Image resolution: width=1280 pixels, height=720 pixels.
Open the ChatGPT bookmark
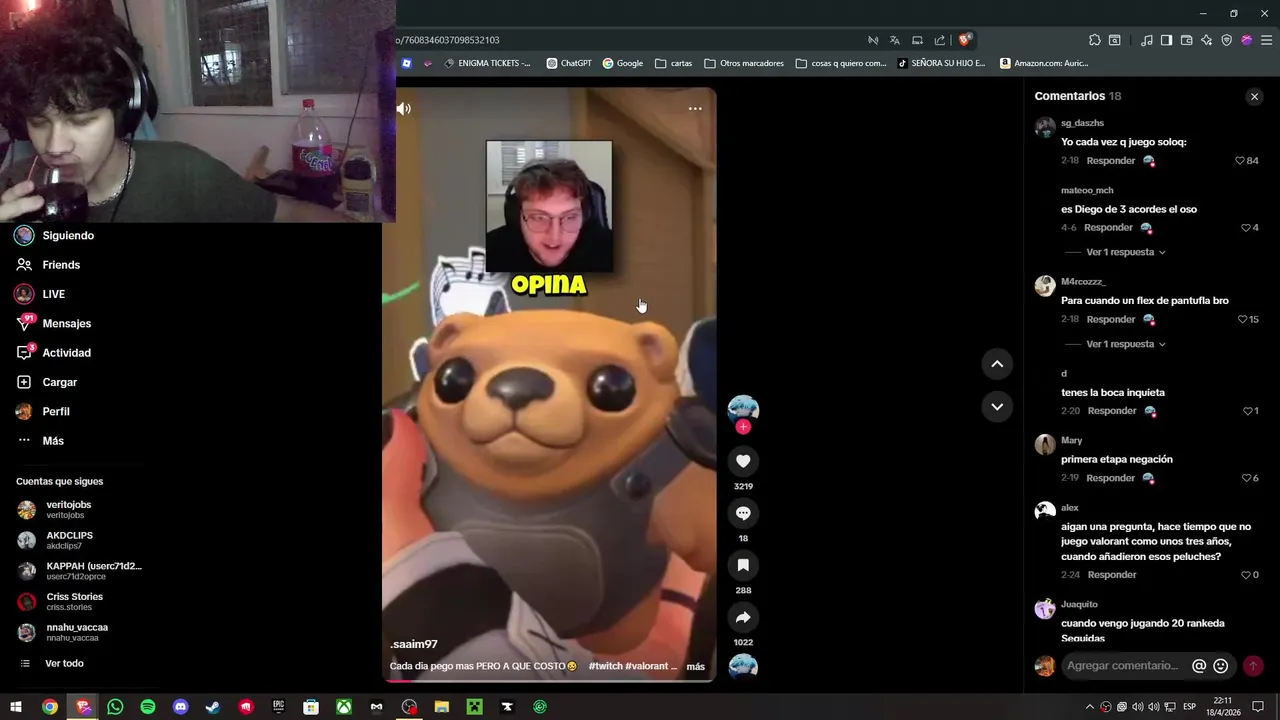(569, 63)
